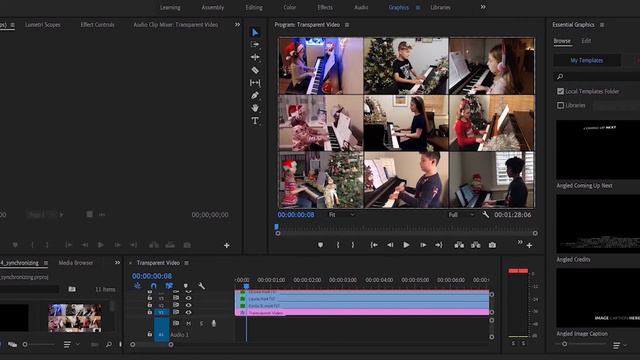The width and height of the screenshot is (640, 360).
Task: Select the Selection tool arrow
Action: click(255, 32)
